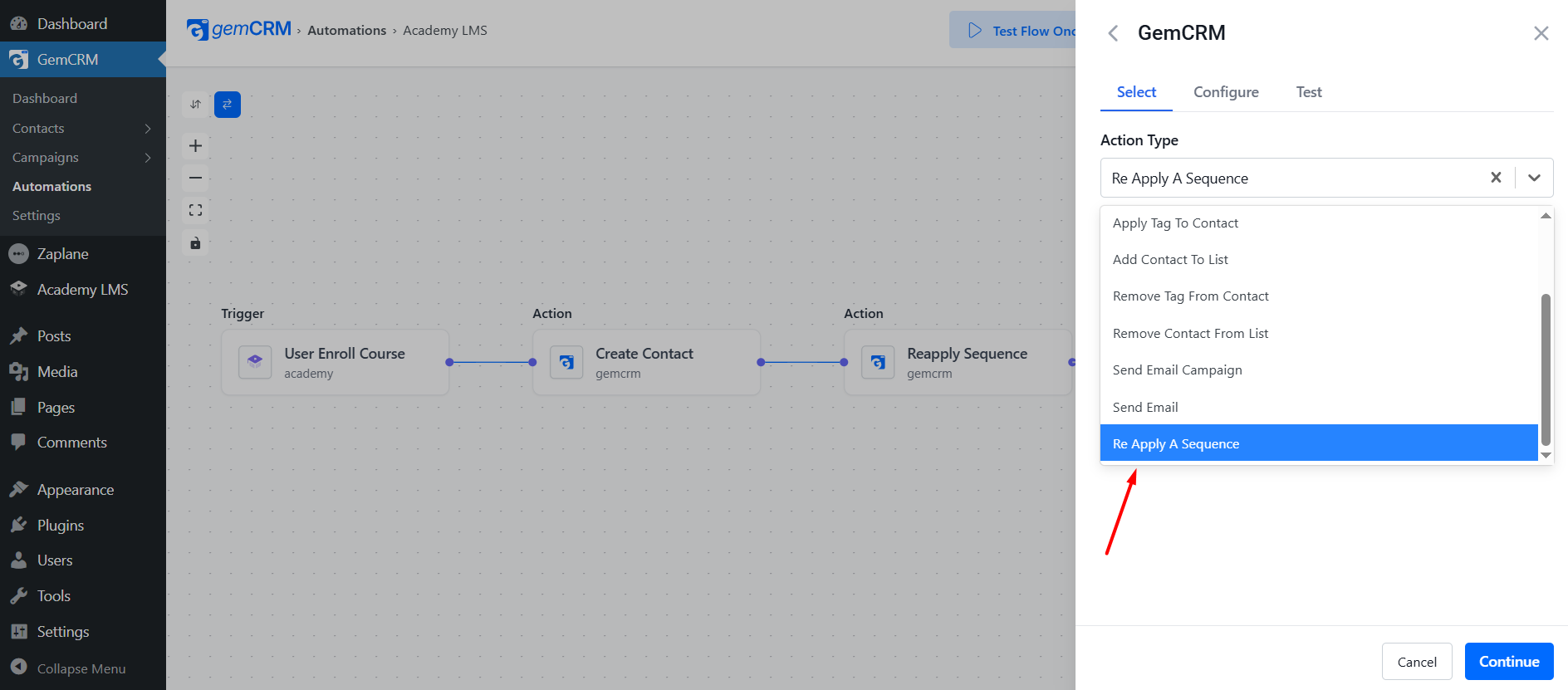Choose Remove Contact From List option
The height and width of the screenshot is (690, 1568).
click(x=1319, y=333)
